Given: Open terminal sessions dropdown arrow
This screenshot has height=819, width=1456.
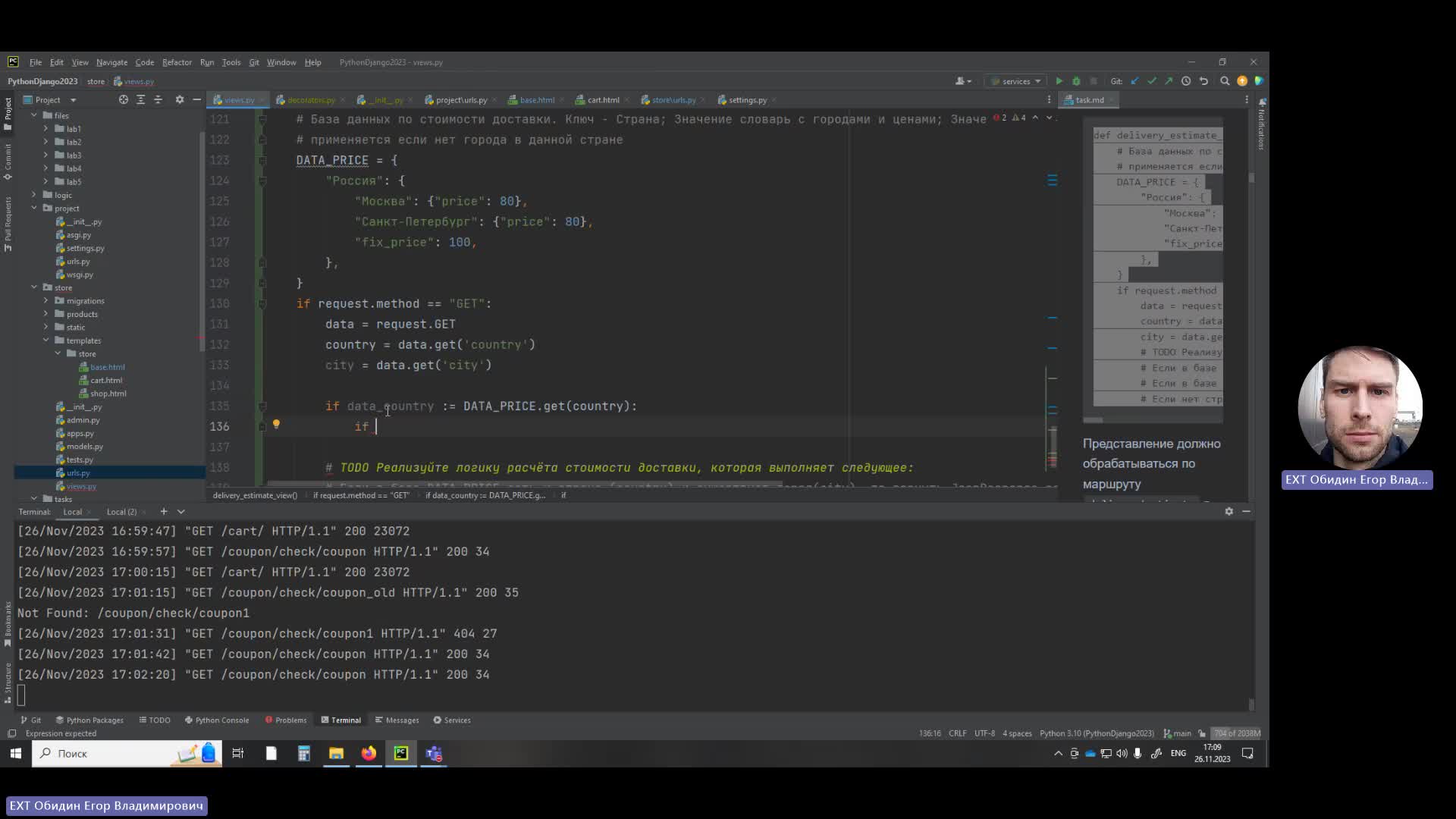Looking at the screenshot, I should [181, 512].
